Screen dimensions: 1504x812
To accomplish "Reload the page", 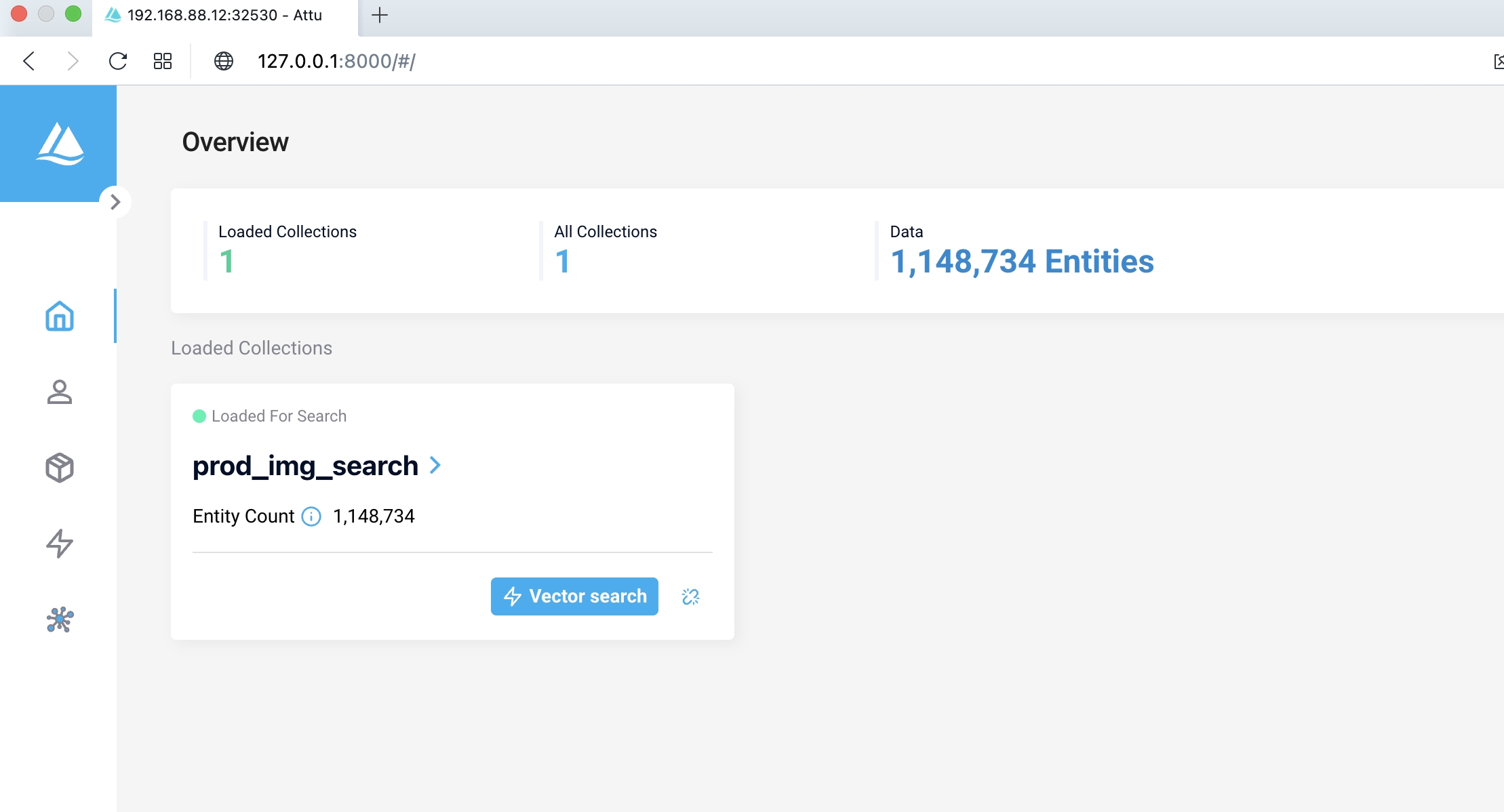I will coord(118,61).
